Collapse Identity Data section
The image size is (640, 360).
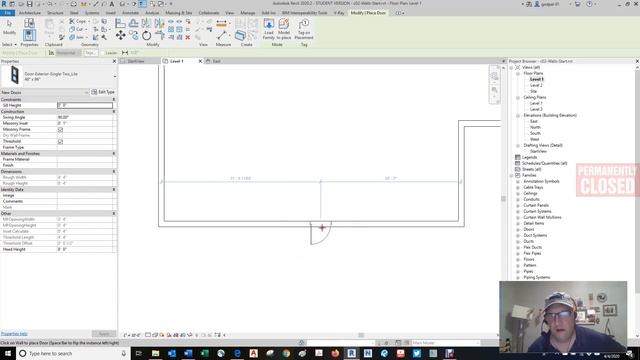114,189
